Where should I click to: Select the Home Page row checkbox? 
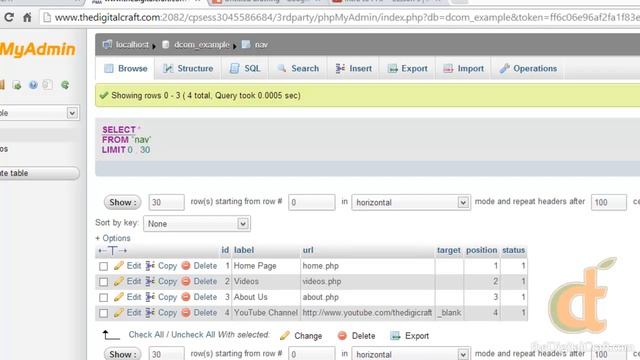click(103, 266)
